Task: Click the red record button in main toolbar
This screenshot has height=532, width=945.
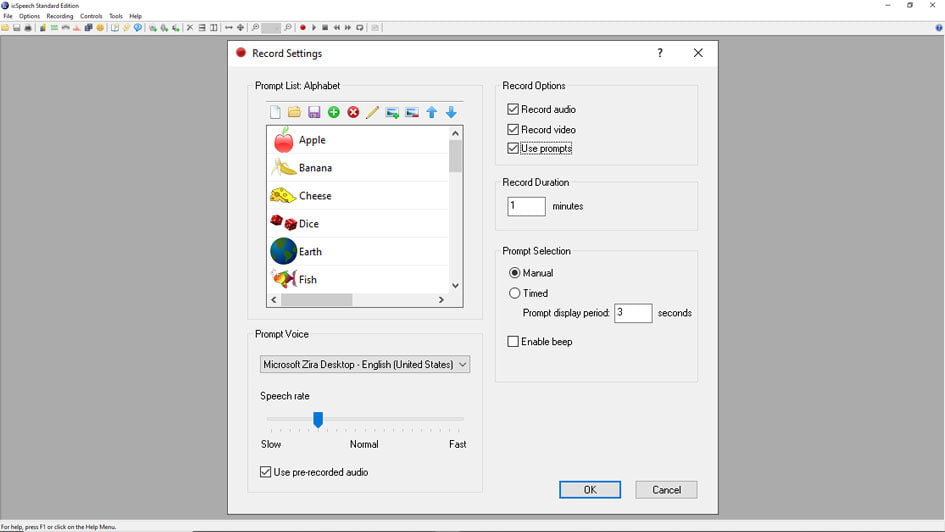Action: click(303, 28)
